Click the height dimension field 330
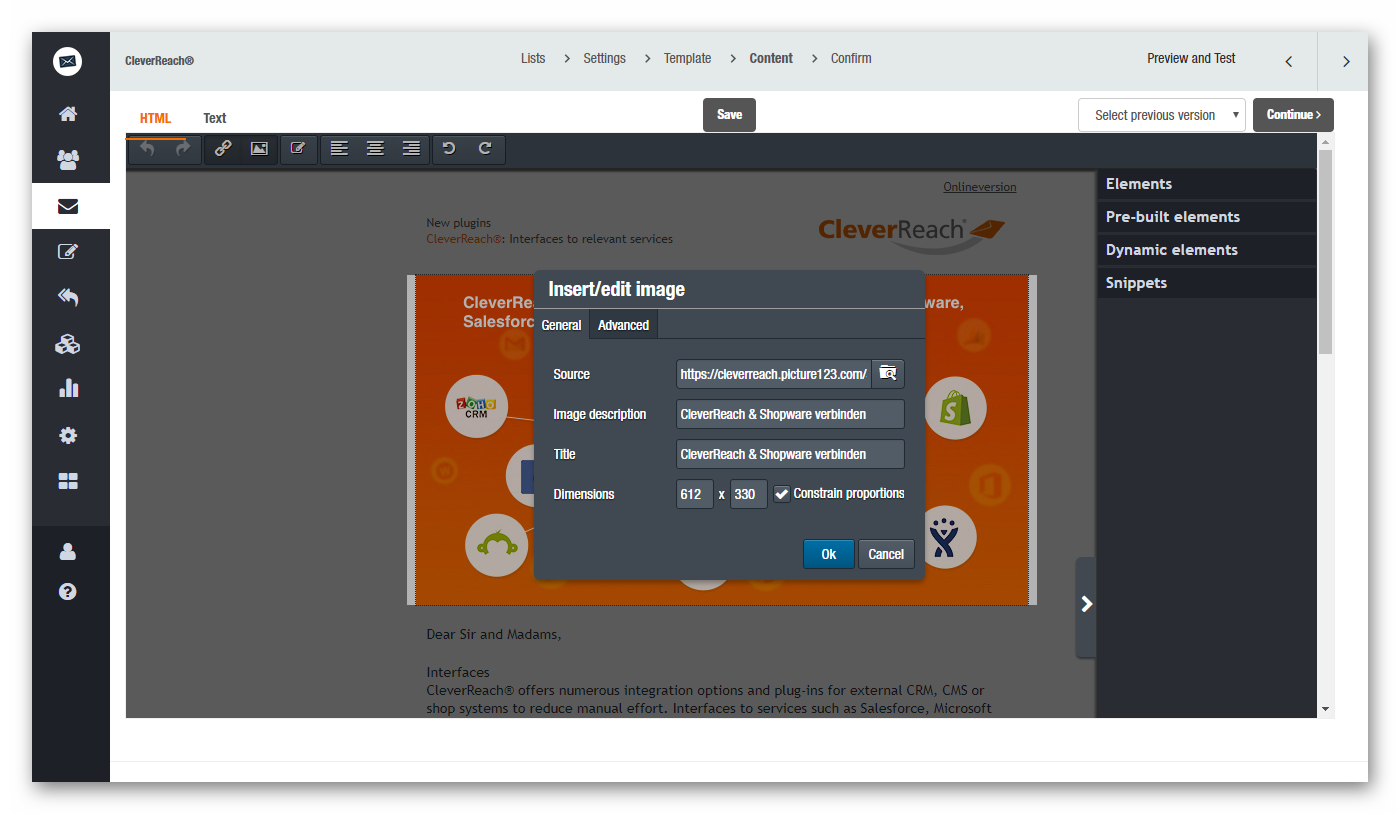The image size is (1400, 814). [749, 494]
